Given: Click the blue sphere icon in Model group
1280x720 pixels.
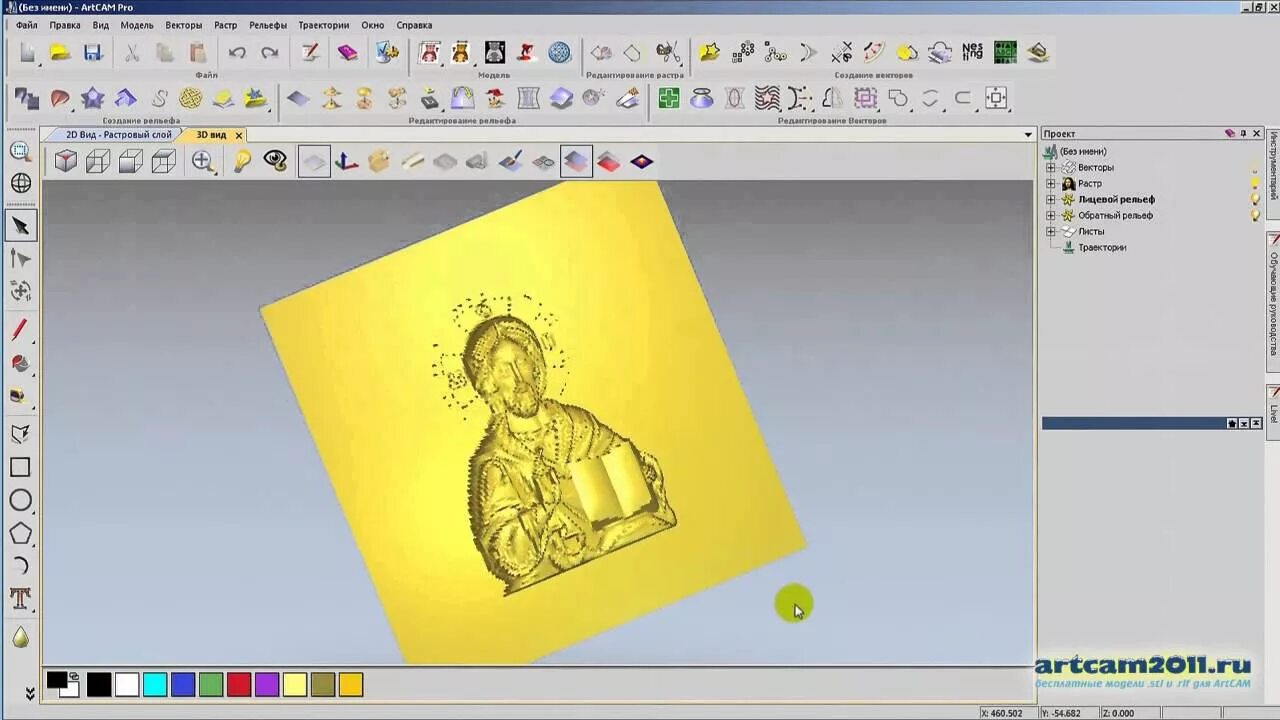Looking at the screenshot, I should pos(560,52).
